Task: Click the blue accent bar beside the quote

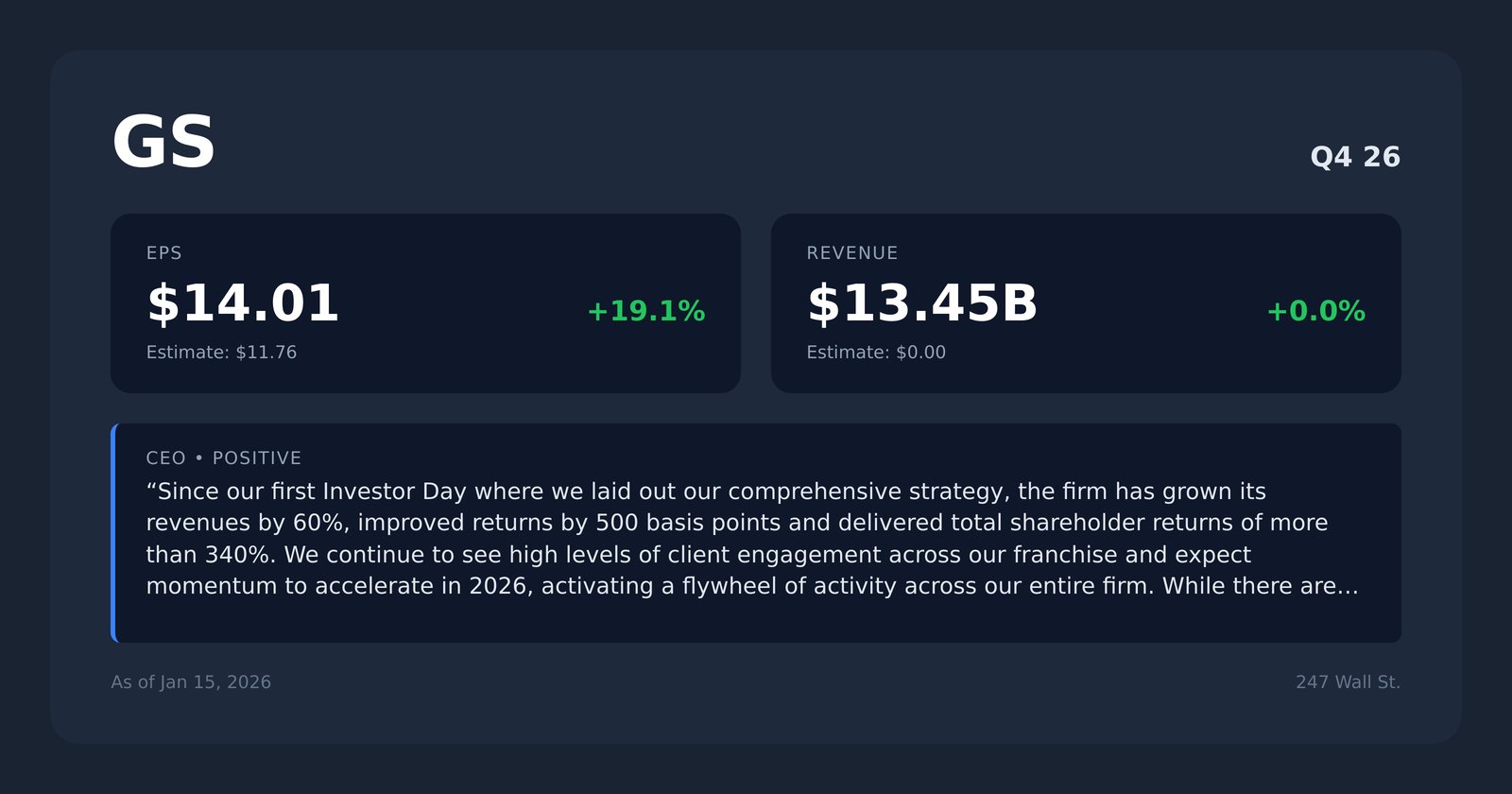Action: [114, 533]
